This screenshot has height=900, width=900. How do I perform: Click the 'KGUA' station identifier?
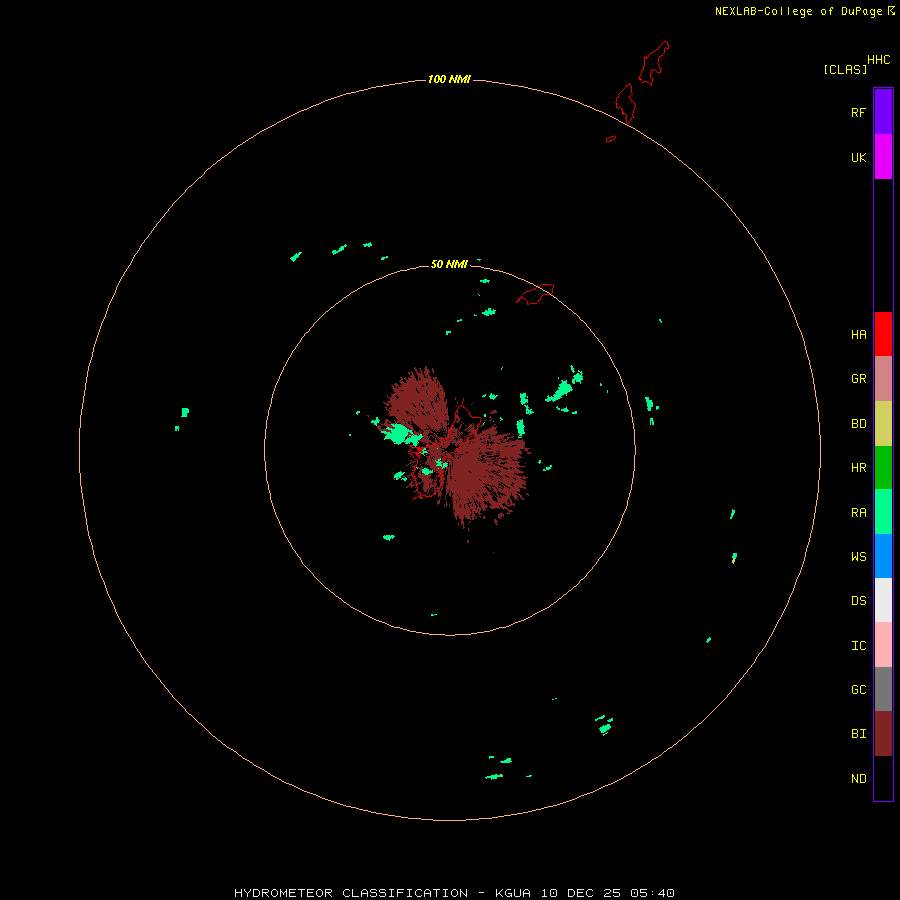[513, 893]
